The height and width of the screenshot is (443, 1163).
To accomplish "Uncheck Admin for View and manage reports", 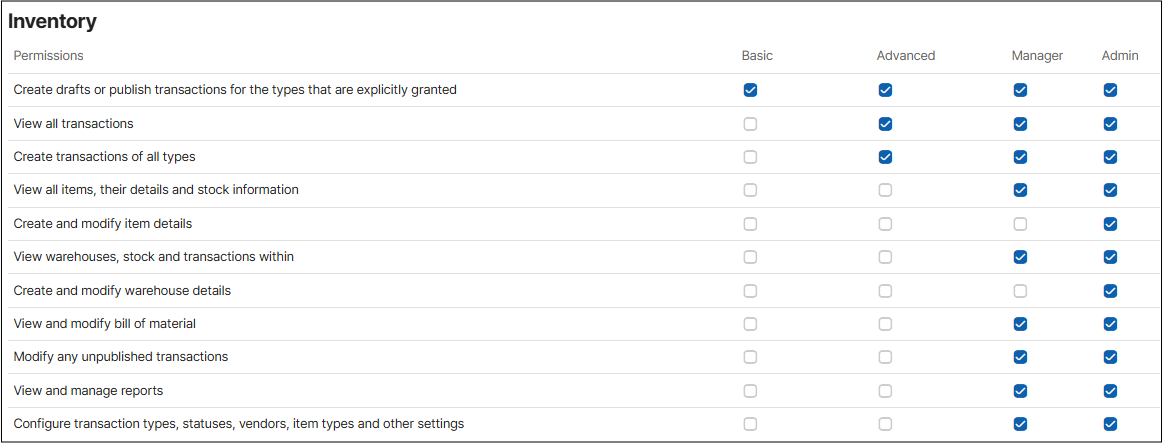I will 1110,390.
